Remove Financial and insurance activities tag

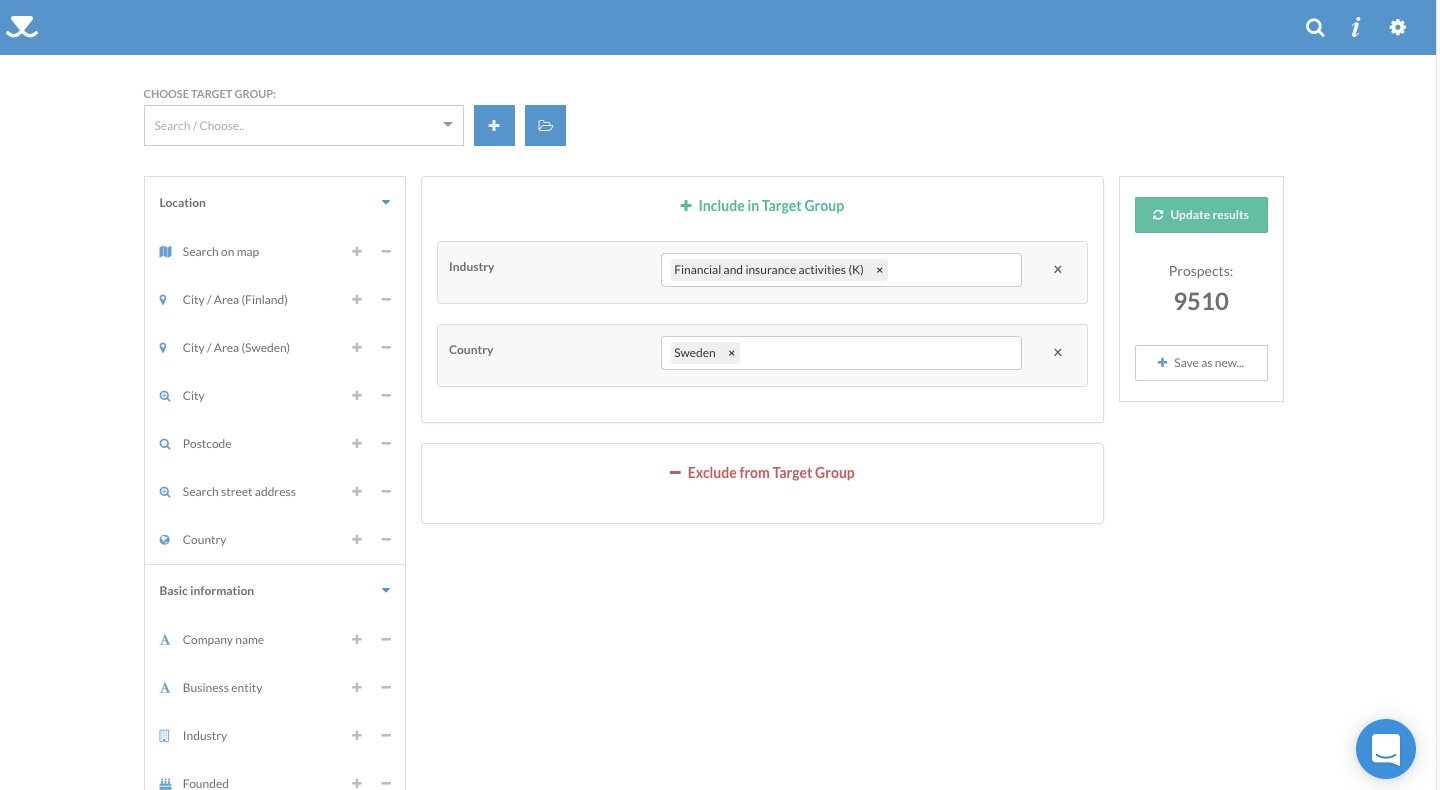[879, 270]
